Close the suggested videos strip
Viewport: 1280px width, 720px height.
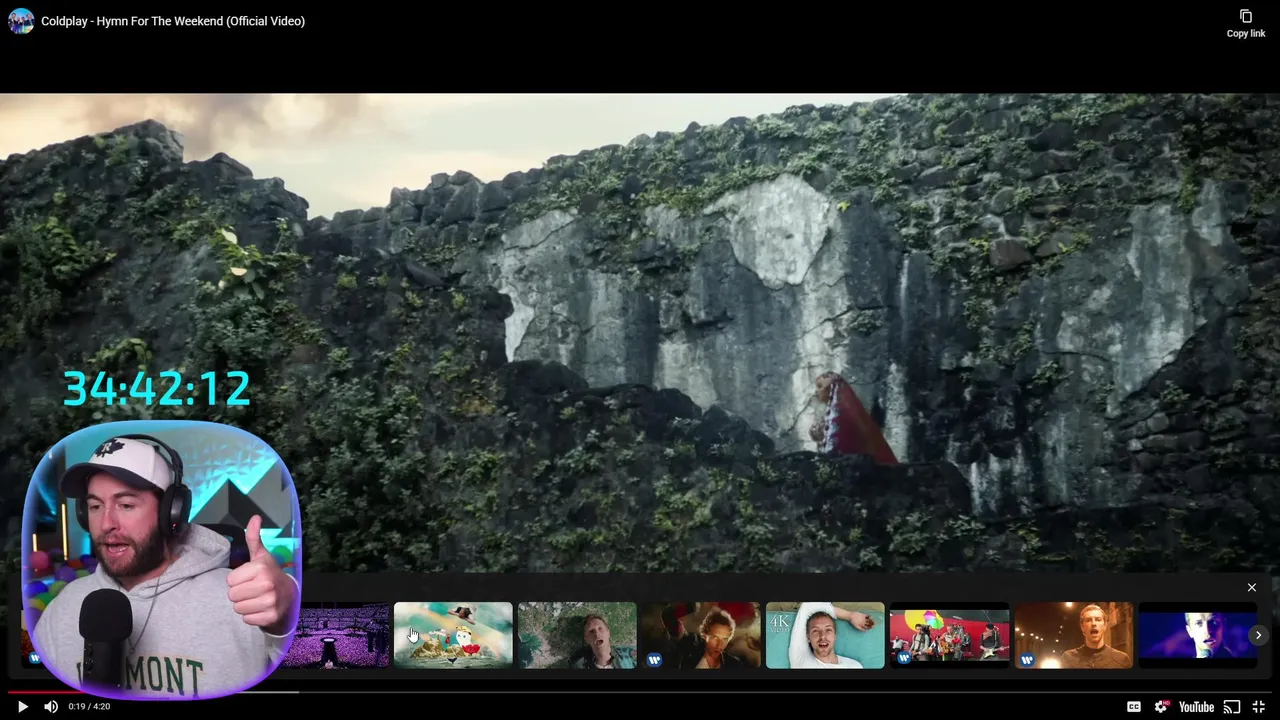[1251, 587]
